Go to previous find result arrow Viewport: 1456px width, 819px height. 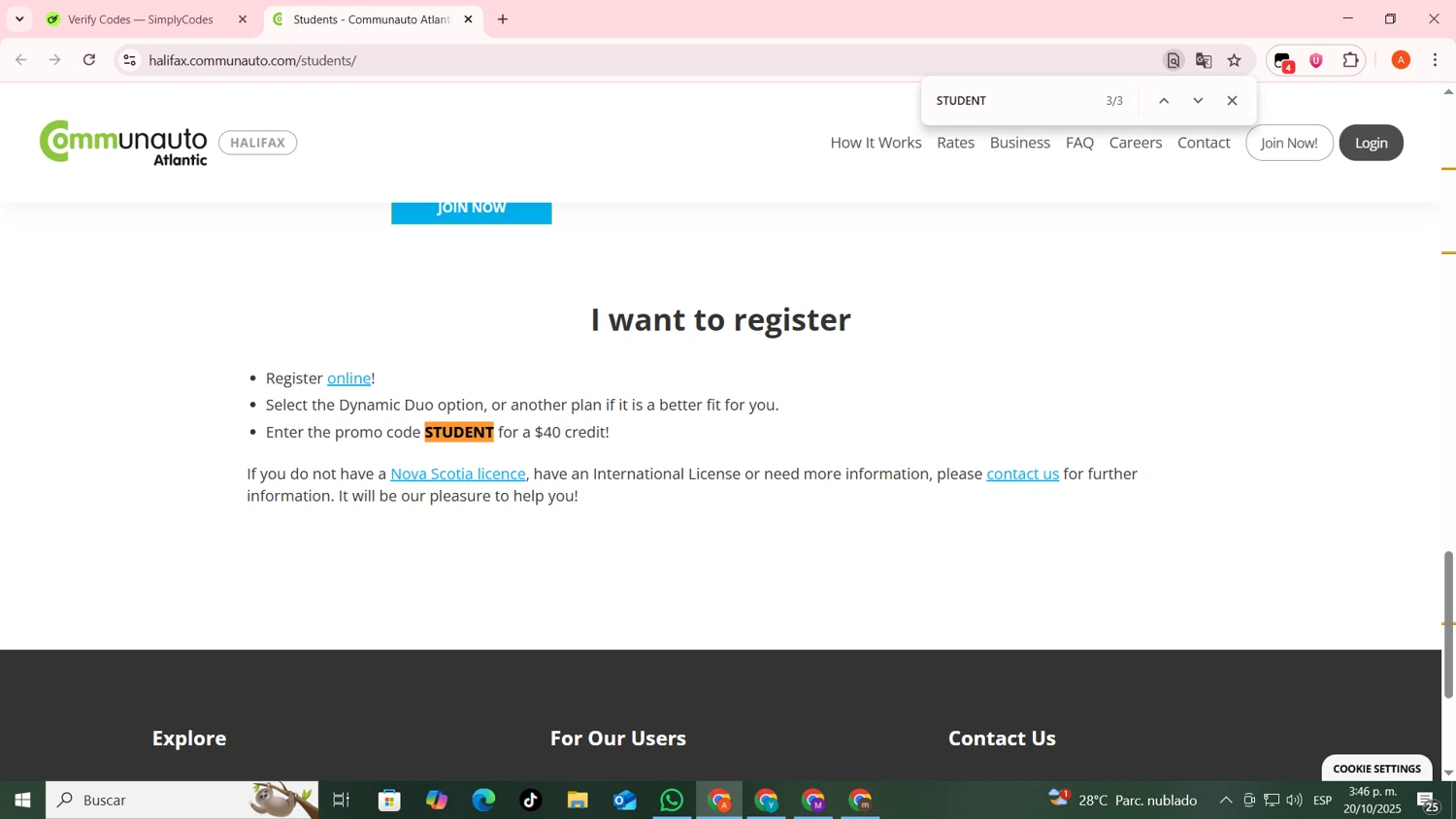tap(1164, 101)
